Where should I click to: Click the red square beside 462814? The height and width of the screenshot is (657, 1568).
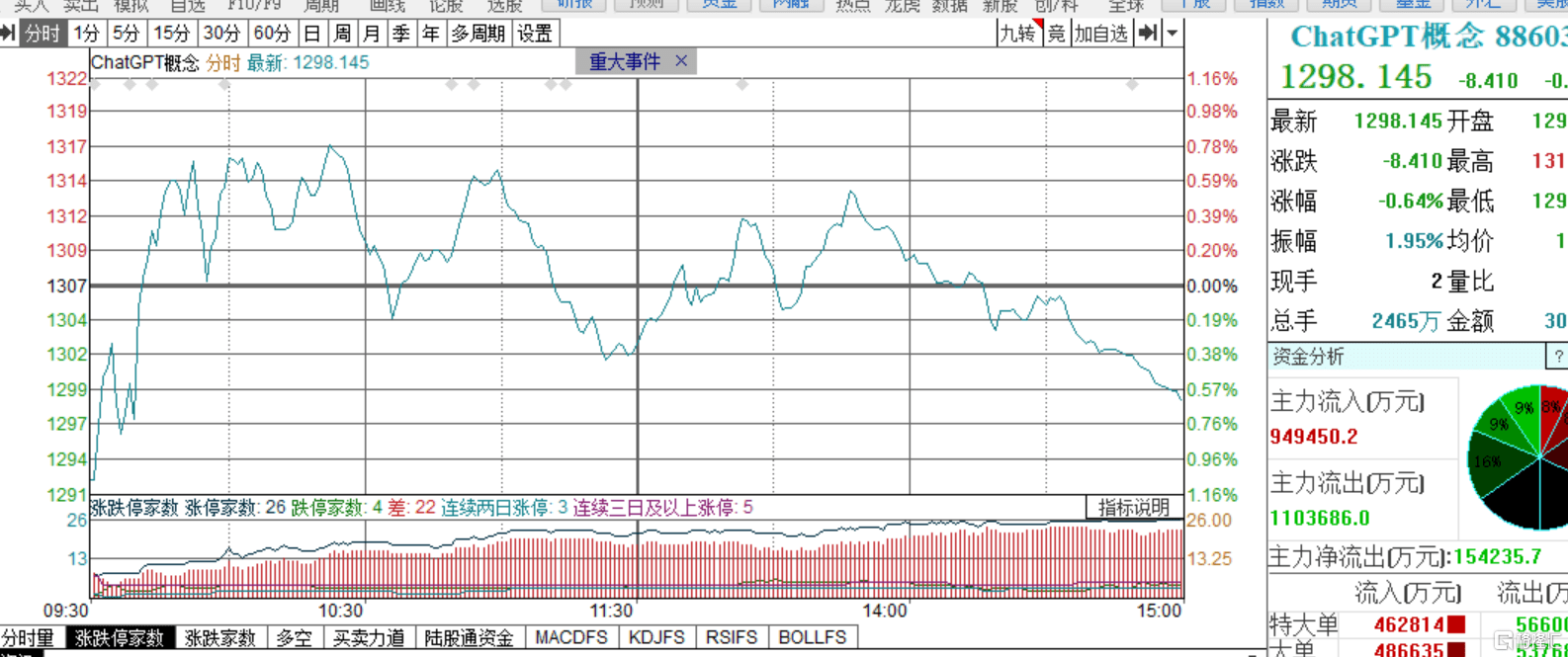[1456, 624]
